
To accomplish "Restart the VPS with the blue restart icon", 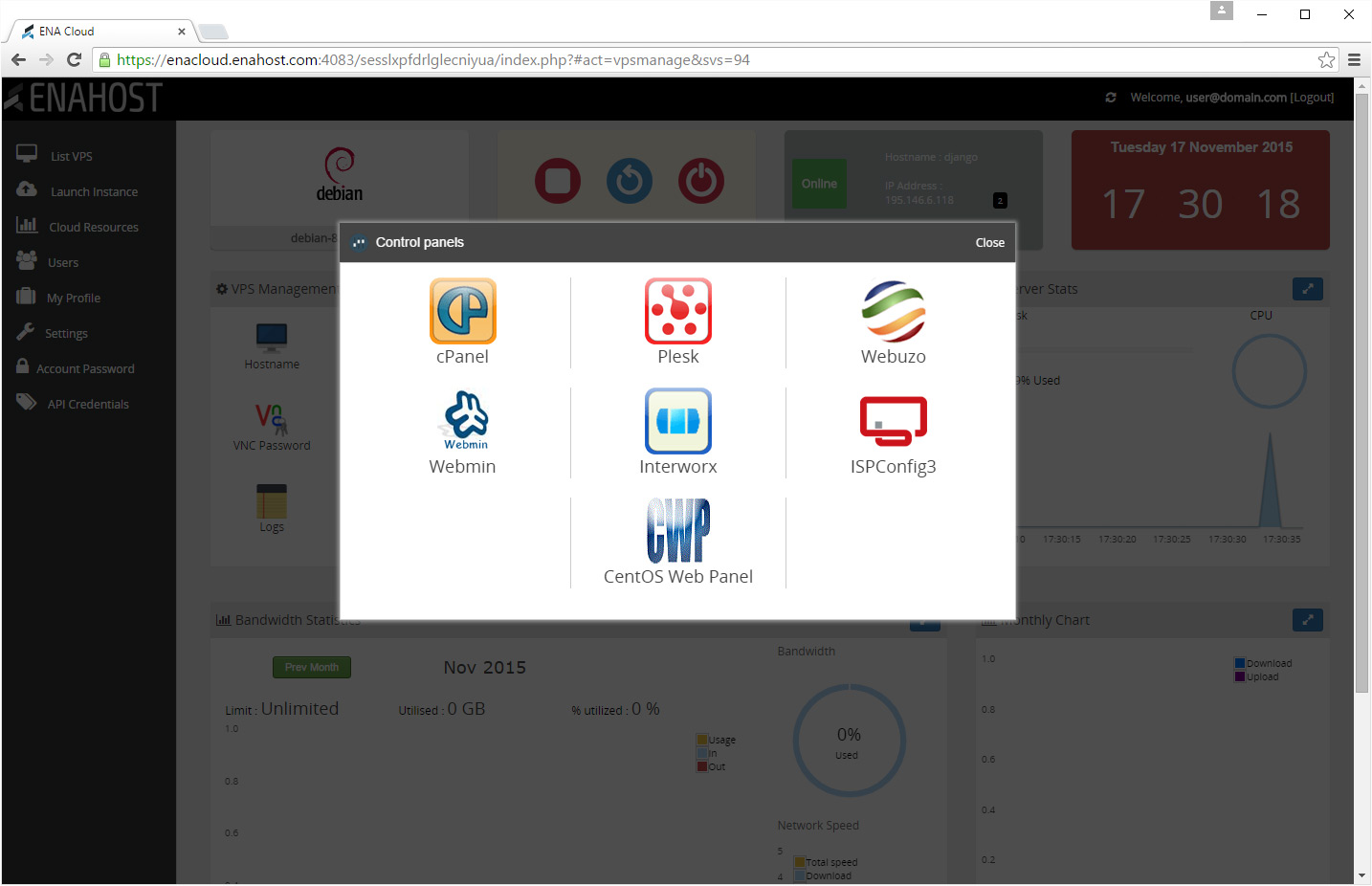I will pyautogui.click(x=630, y=181).
